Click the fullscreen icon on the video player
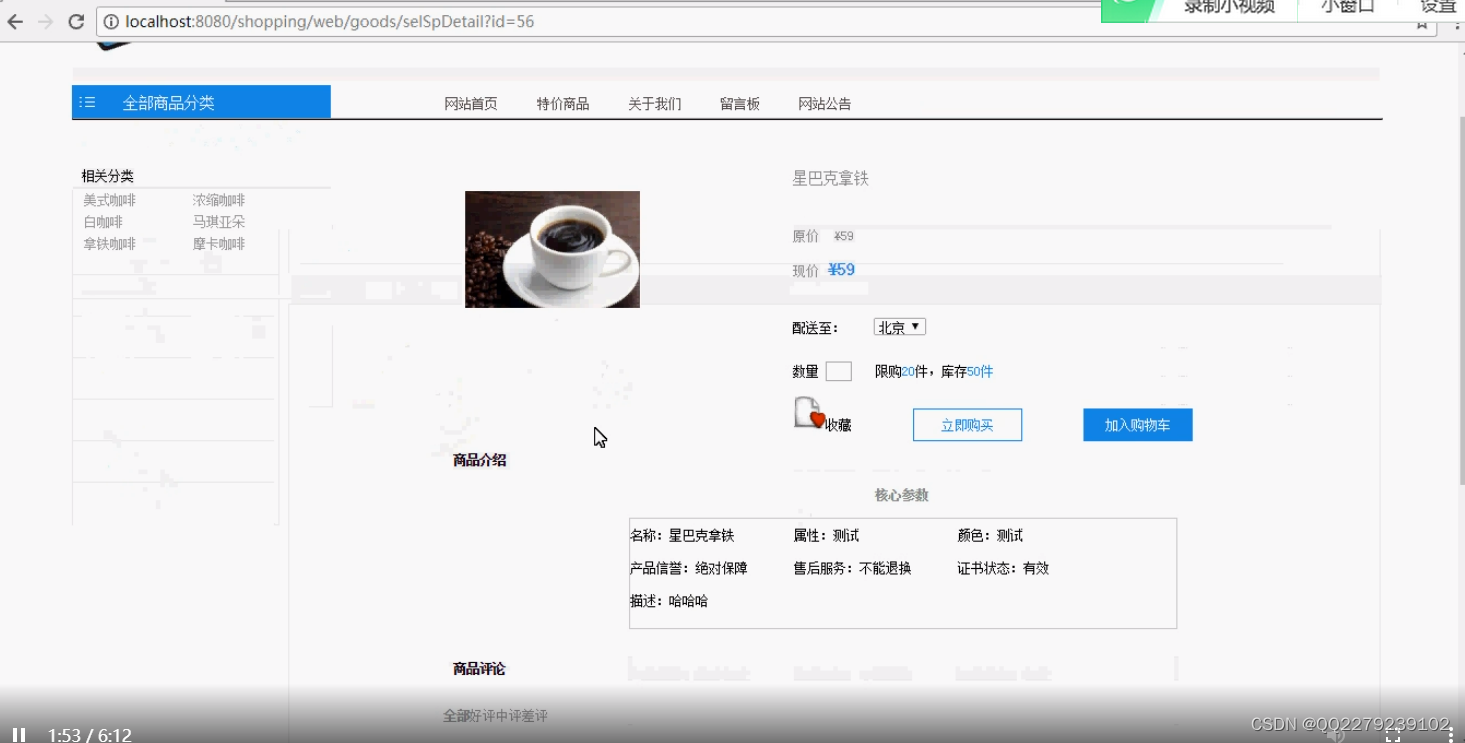 [1393, 737]
